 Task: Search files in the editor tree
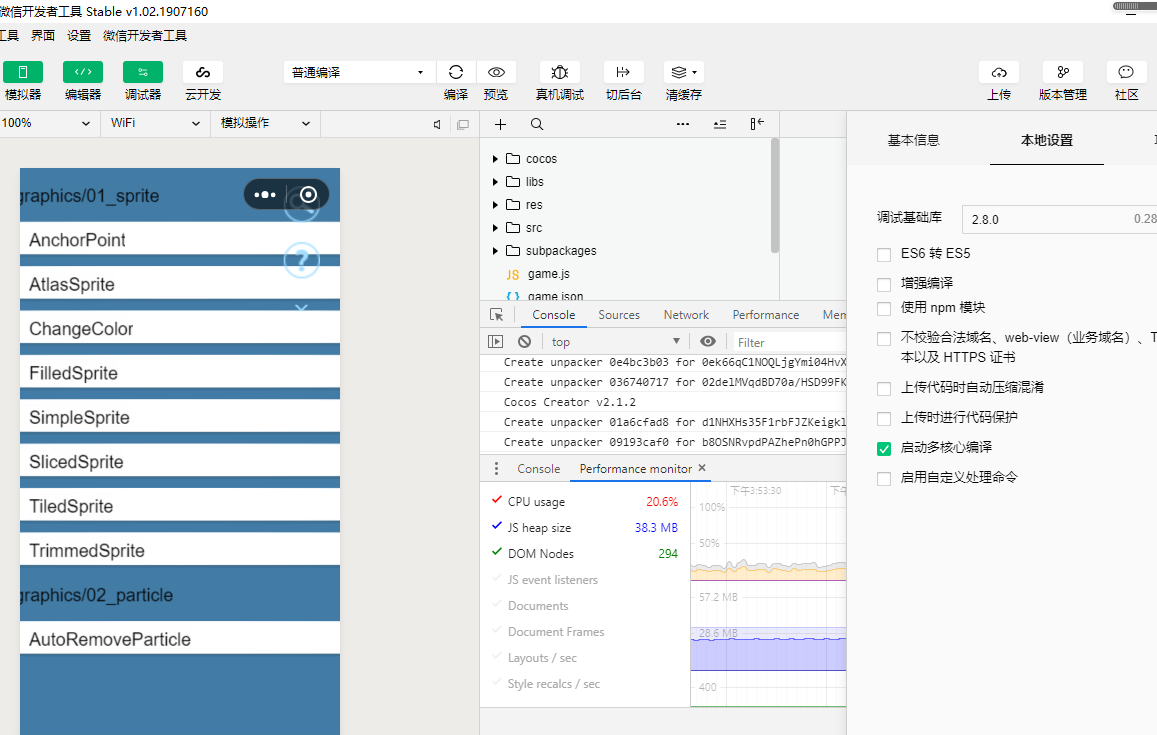(537, 125)
